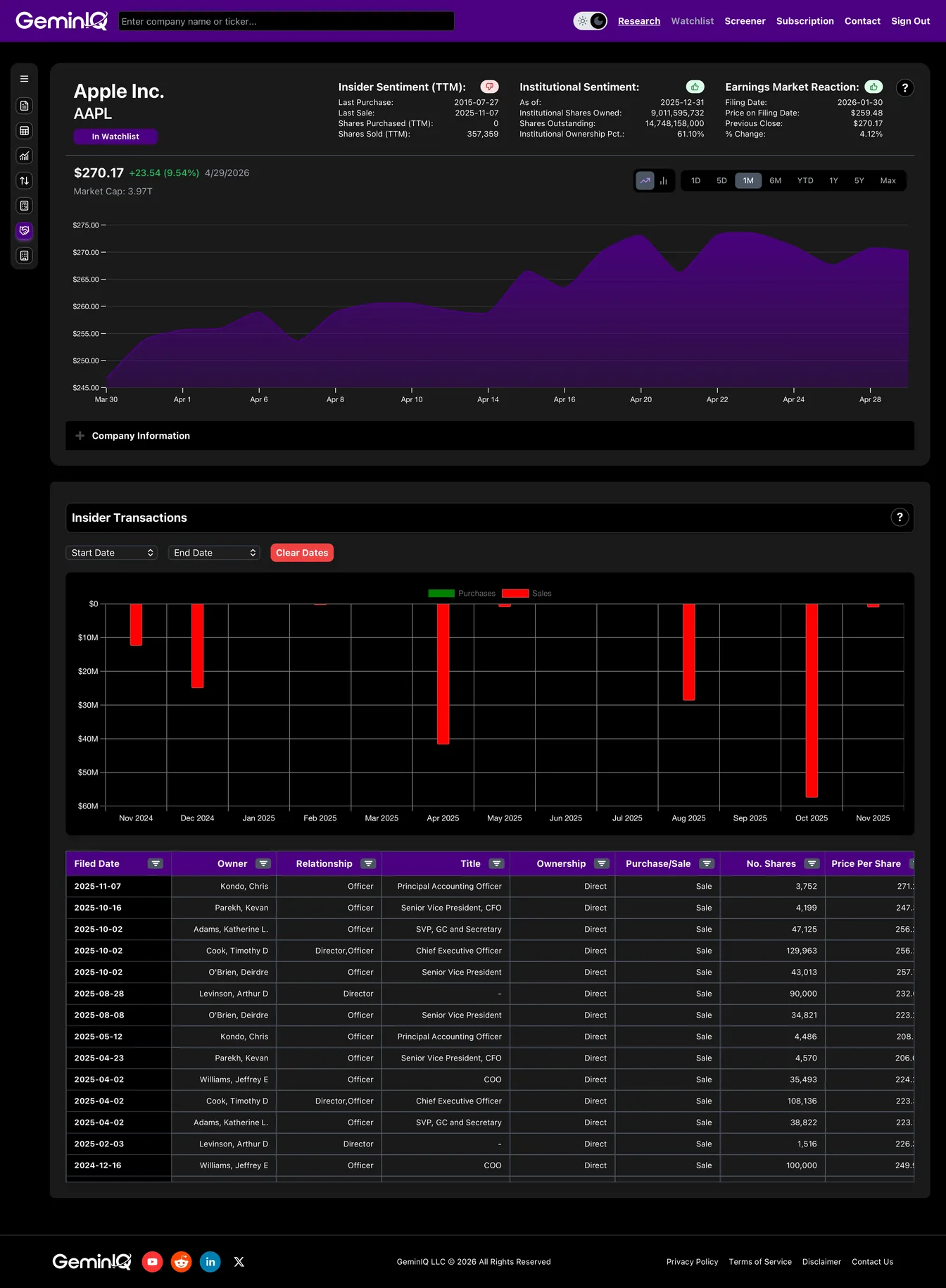This screenshot has height=1288, width=946.
Task: Open the up-down arrows sidebar icon
Action: [x=24, y=181]
